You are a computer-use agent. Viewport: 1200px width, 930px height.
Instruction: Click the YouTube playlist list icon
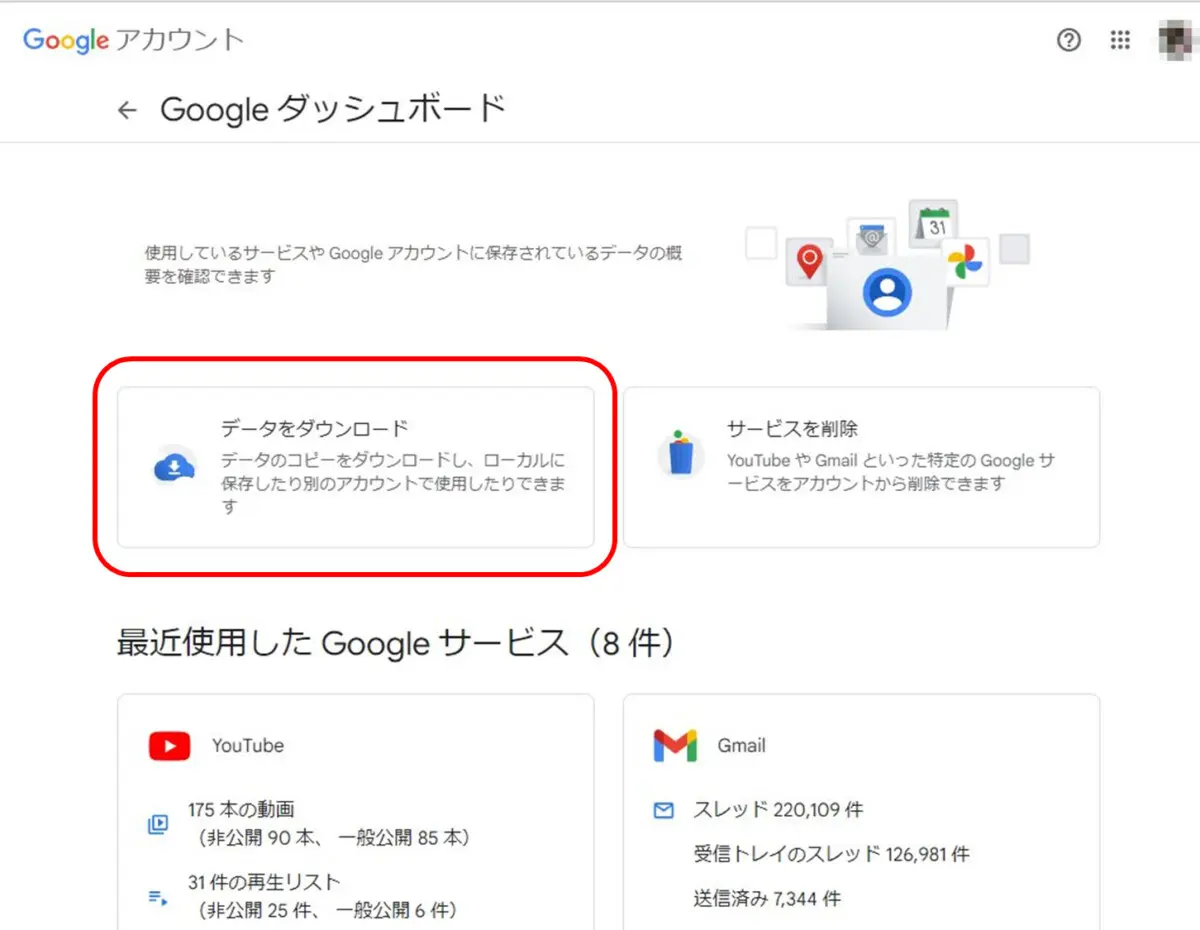pyautogui.click(x=158, y=898)
